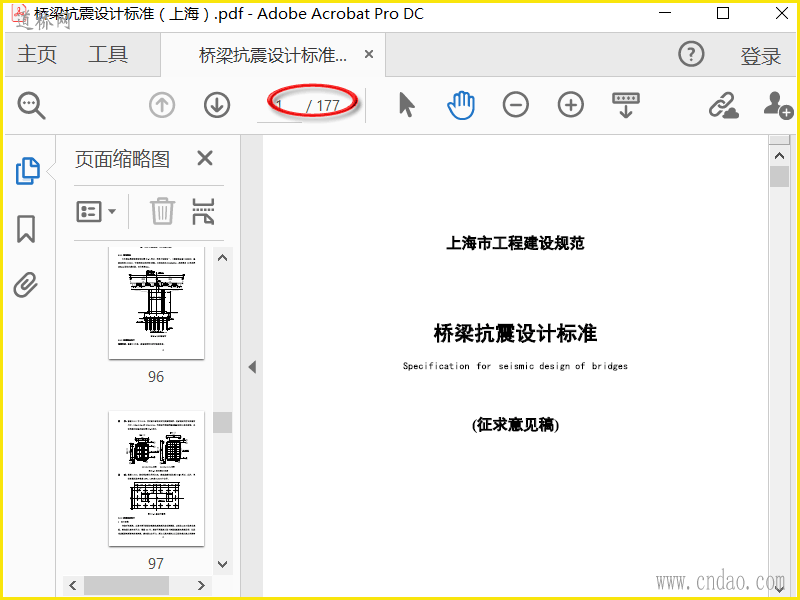Go to next page with down arrow
The image size is (800, 600).
pos(217,106)
